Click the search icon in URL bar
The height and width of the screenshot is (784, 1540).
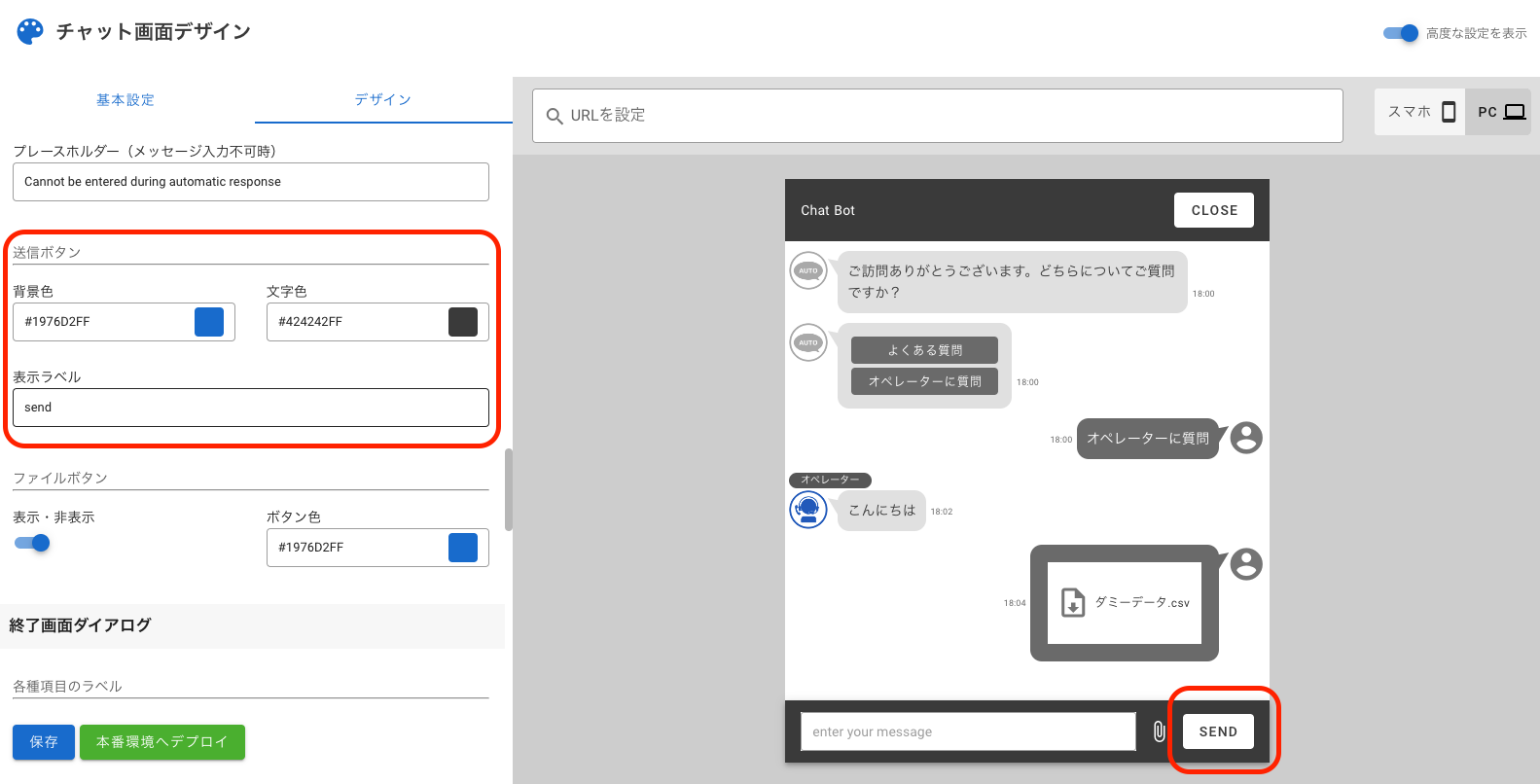(555, 116)
